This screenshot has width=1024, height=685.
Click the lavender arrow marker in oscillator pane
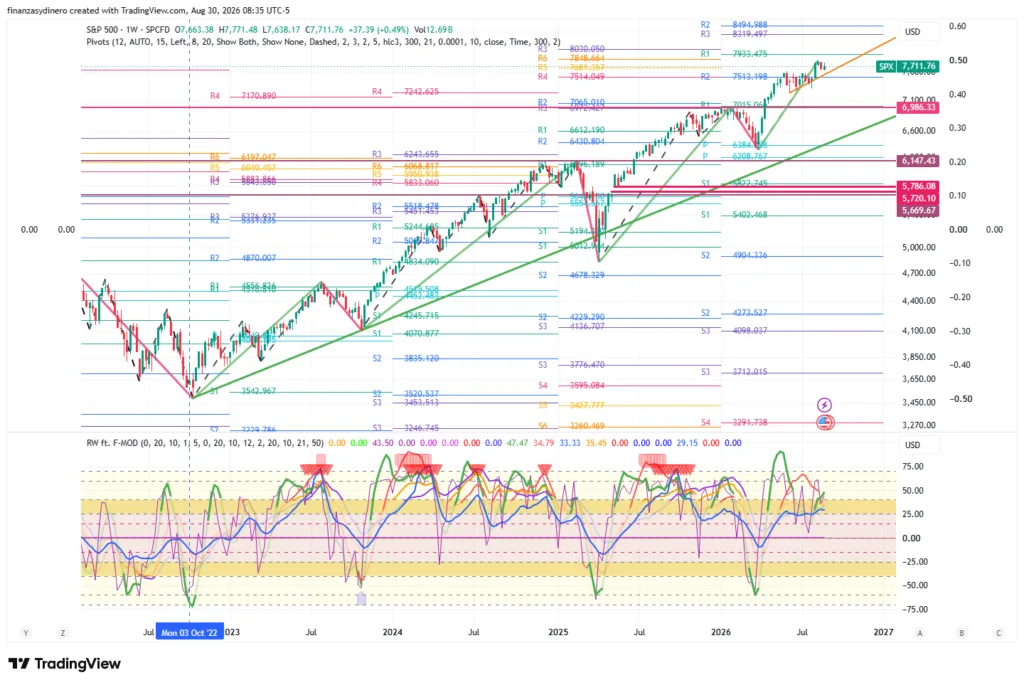361,597
